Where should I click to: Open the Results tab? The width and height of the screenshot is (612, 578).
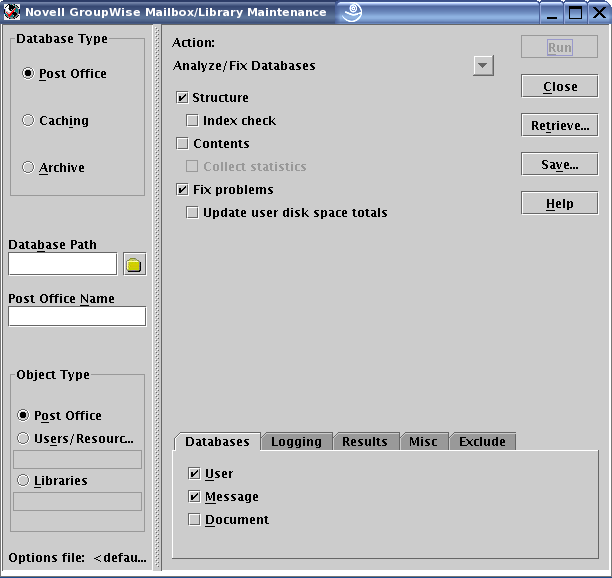coord(365,441)
